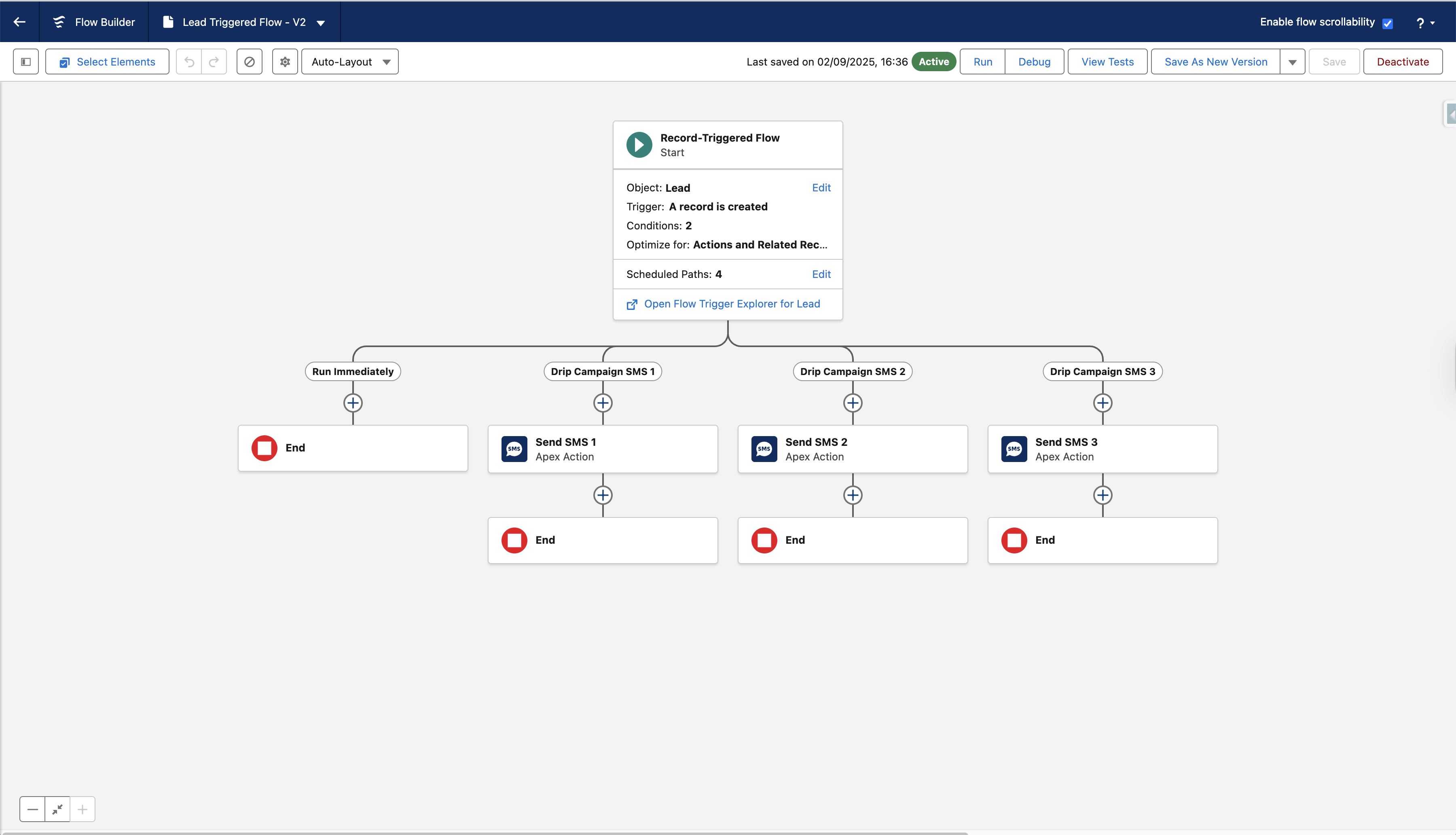
Task: Toggle the left toolbox panel icon
Action: click(26, 62)
